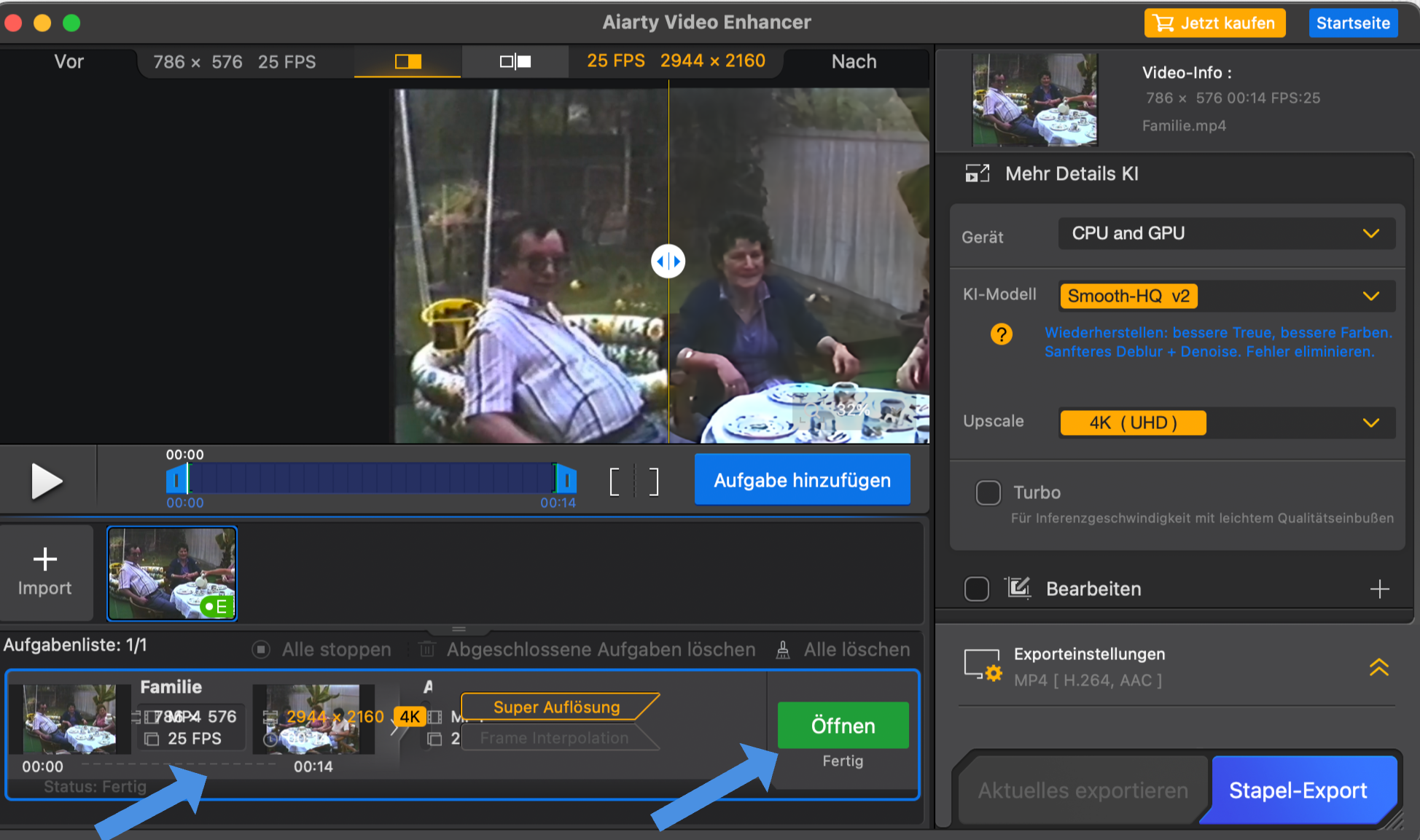Click the Alle löschen broom icon
The height and width of the screenshot is (840, 1420).
click(x=783, y=649)
